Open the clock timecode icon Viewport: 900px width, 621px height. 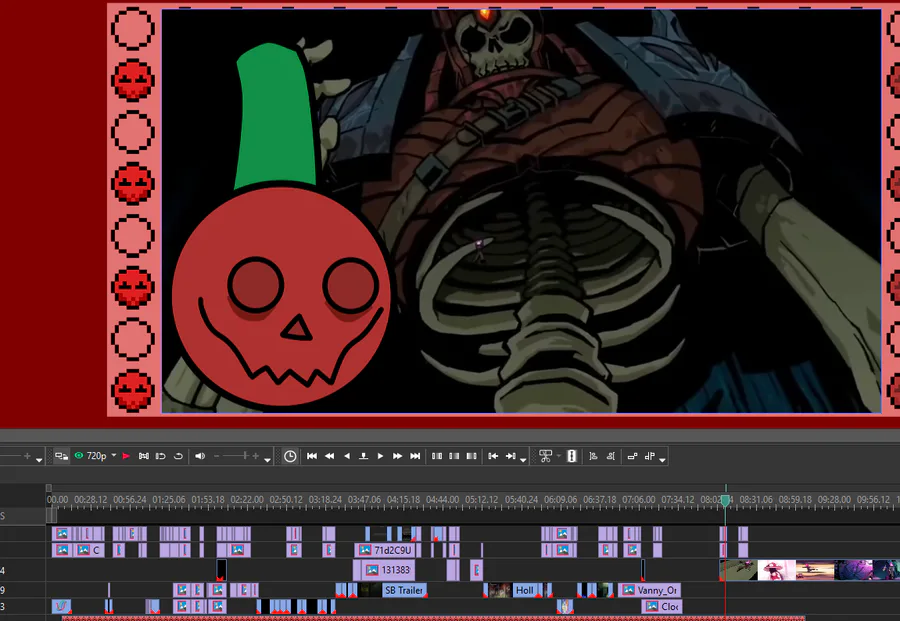(x=290, y=456)
